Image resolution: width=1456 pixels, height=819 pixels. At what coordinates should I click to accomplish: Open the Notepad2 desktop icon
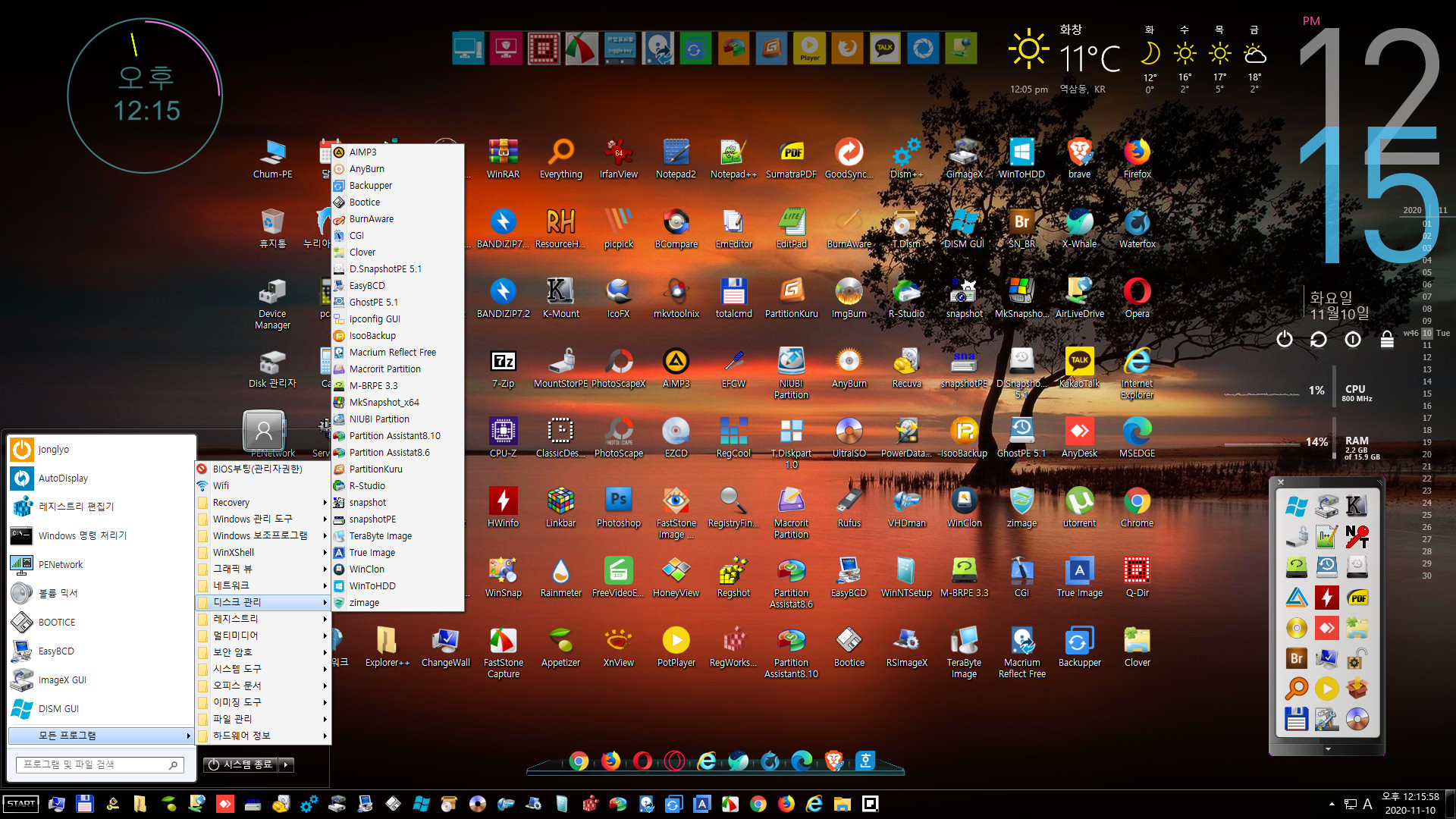click(676, 158)
